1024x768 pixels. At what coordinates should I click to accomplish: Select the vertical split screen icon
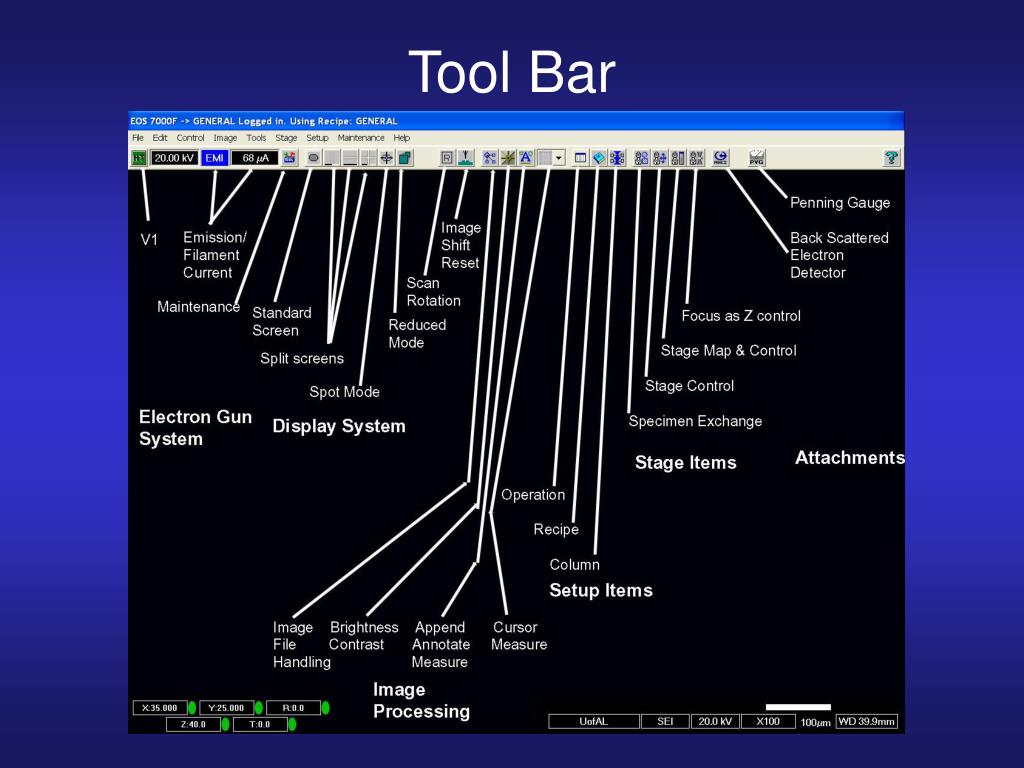[332, 158]
